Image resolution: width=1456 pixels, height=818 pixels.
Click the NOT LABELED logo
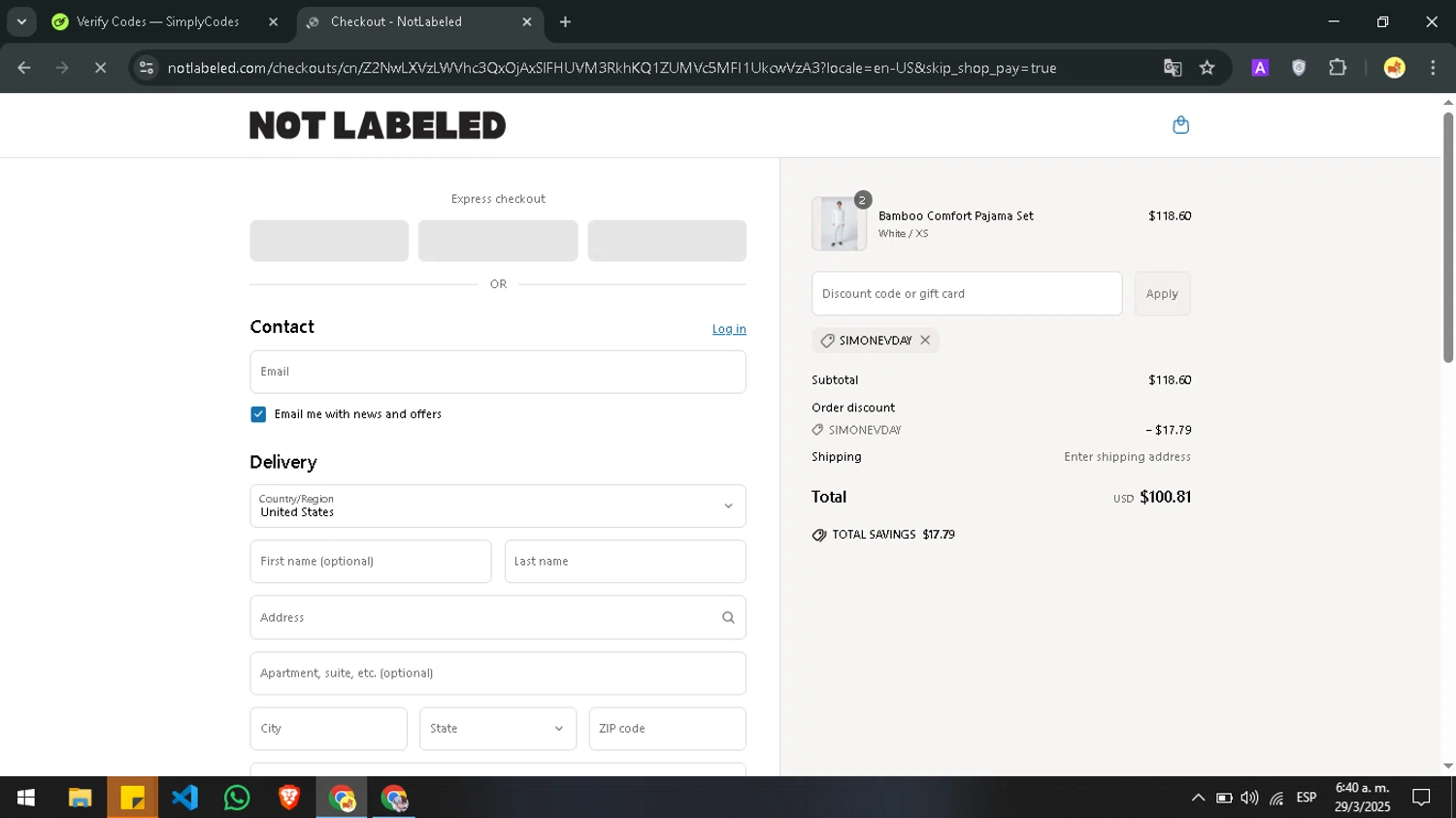378,125
